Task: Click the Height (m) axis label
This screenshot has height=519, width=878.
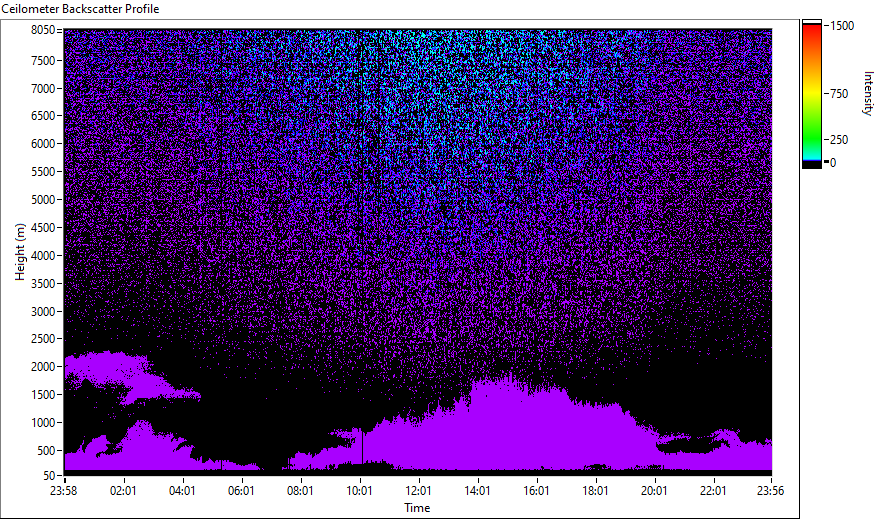Action: (20, 252)
